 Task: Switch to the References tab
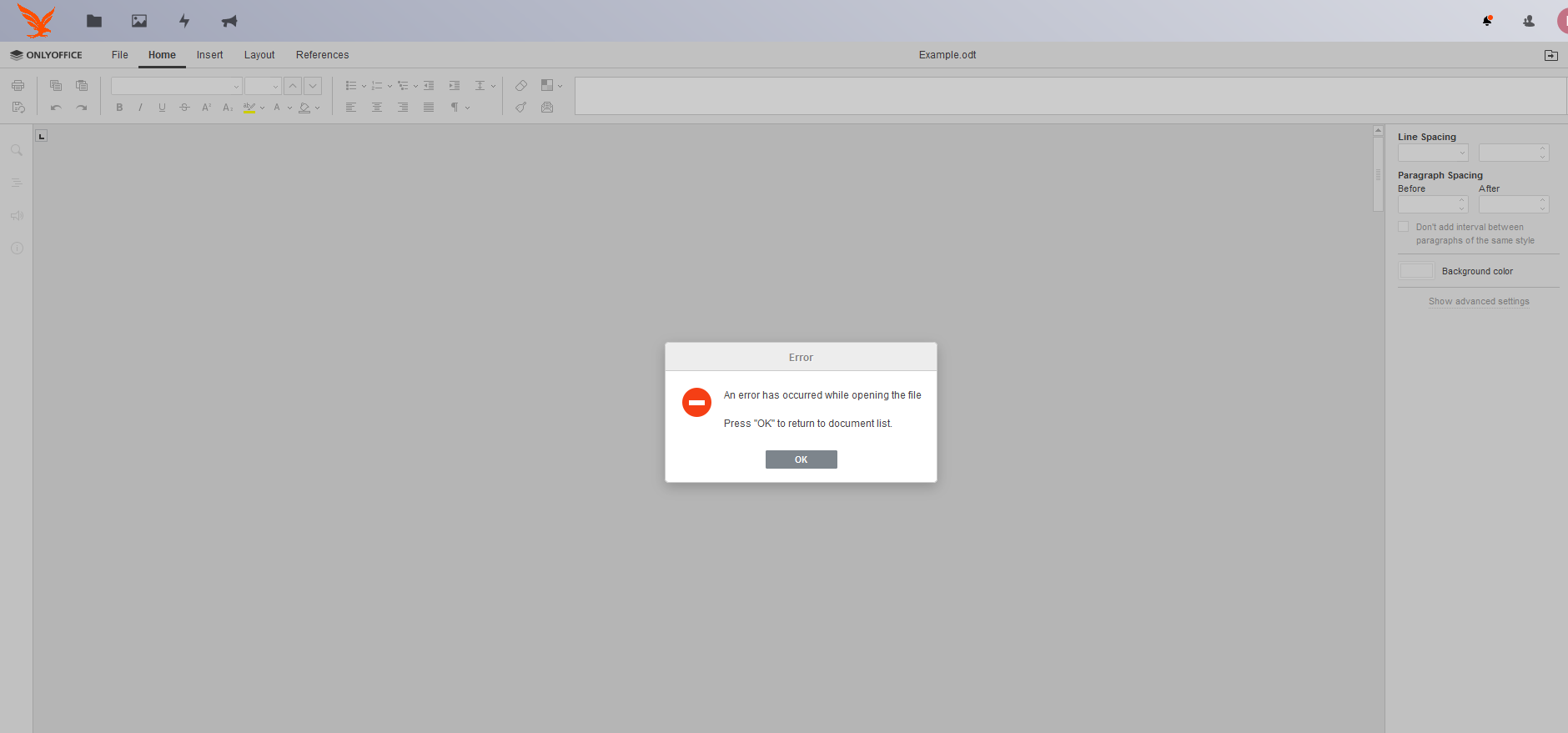pos(323,55)
